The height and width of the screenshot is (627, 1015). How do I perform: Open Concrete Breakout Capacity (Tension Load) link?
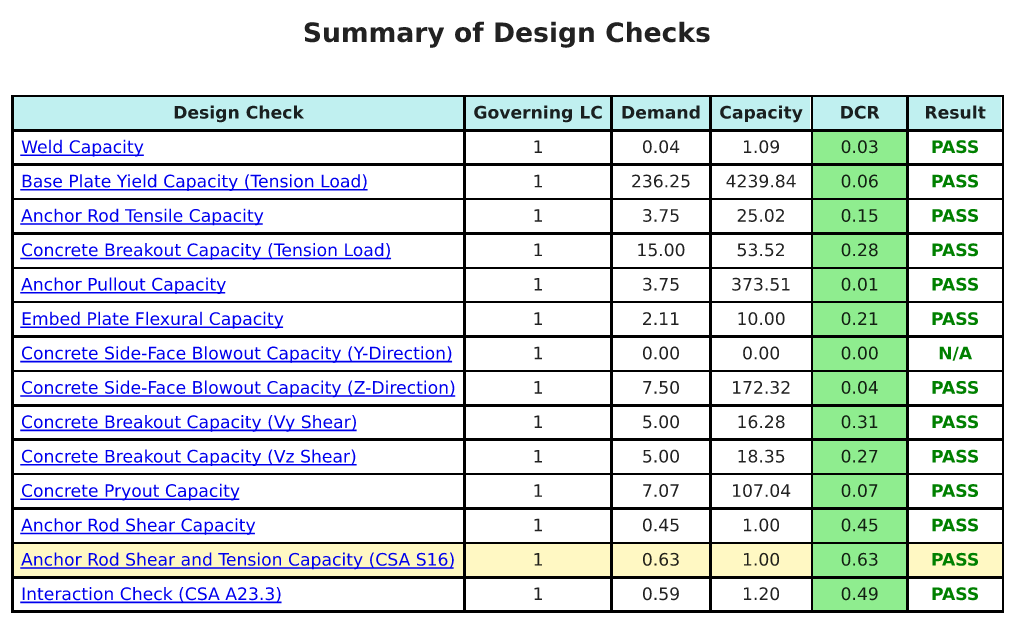click(x=205, y=250)
